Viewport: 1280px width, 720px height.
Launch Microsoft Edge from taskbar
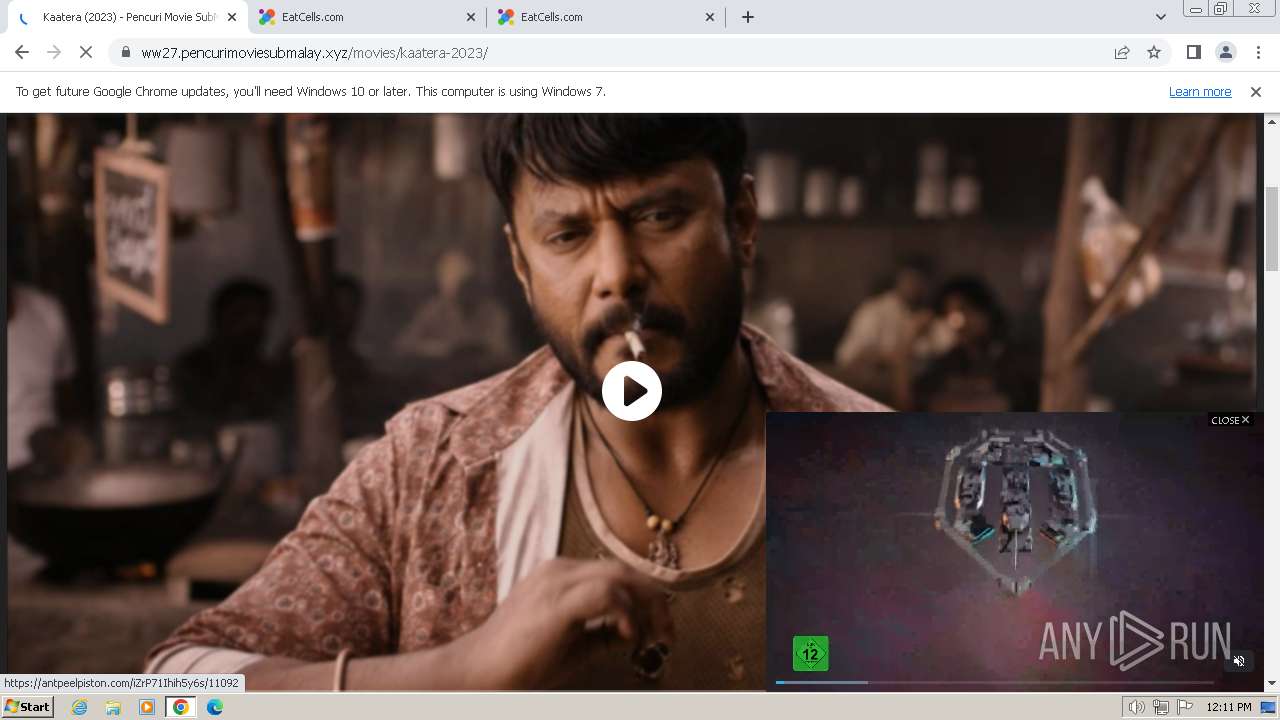pyautogui.click(x=215, y=707)
